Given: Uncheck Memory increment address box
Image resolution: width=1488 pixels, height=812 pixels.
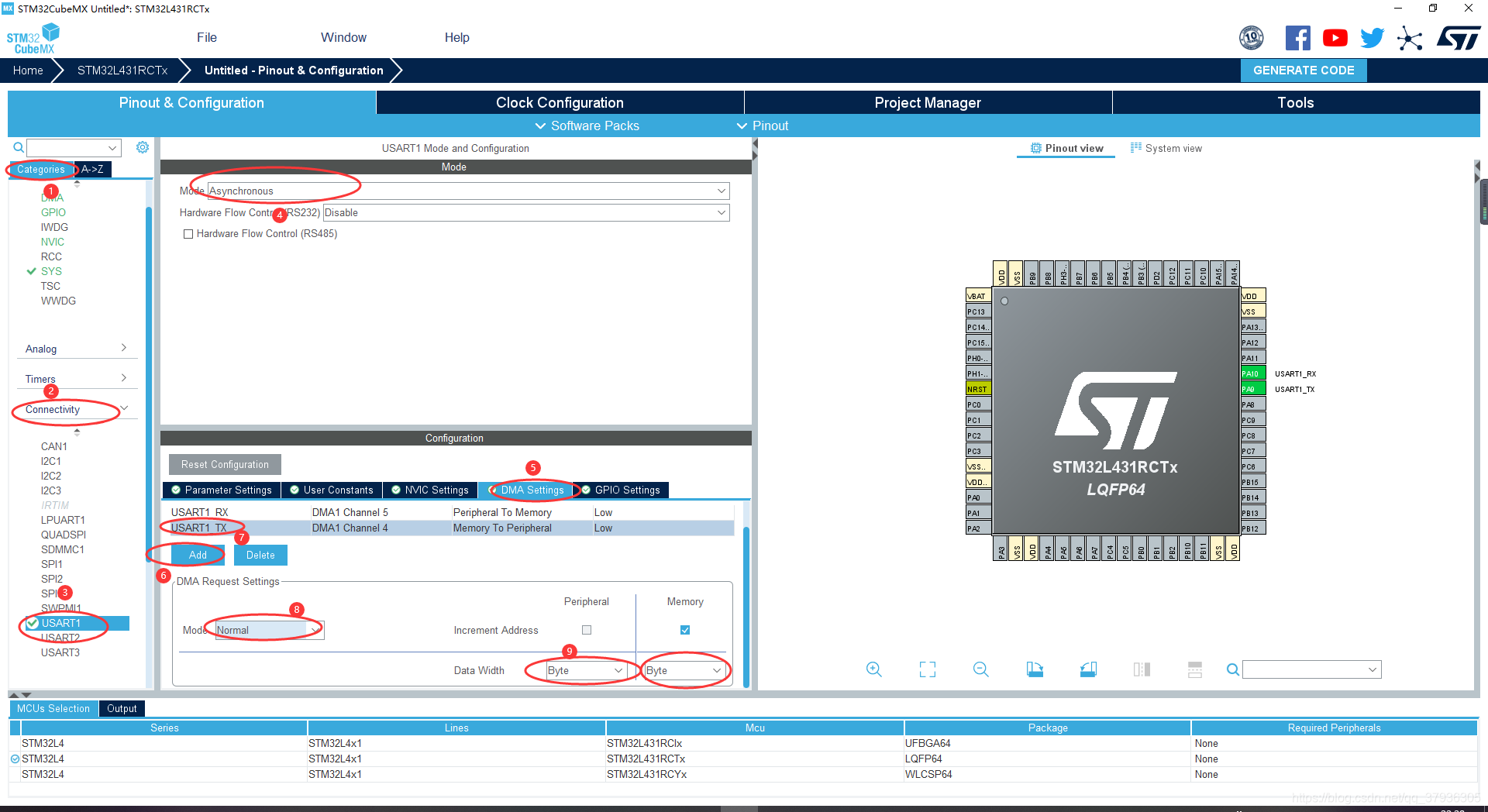Looking at the screenshot, I should (685, 630).
